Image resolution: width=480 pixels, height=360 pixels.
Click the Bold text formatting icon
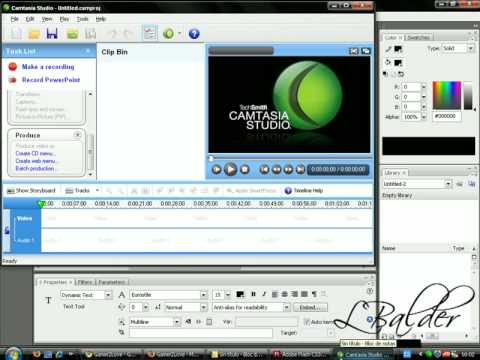(253, 294)
